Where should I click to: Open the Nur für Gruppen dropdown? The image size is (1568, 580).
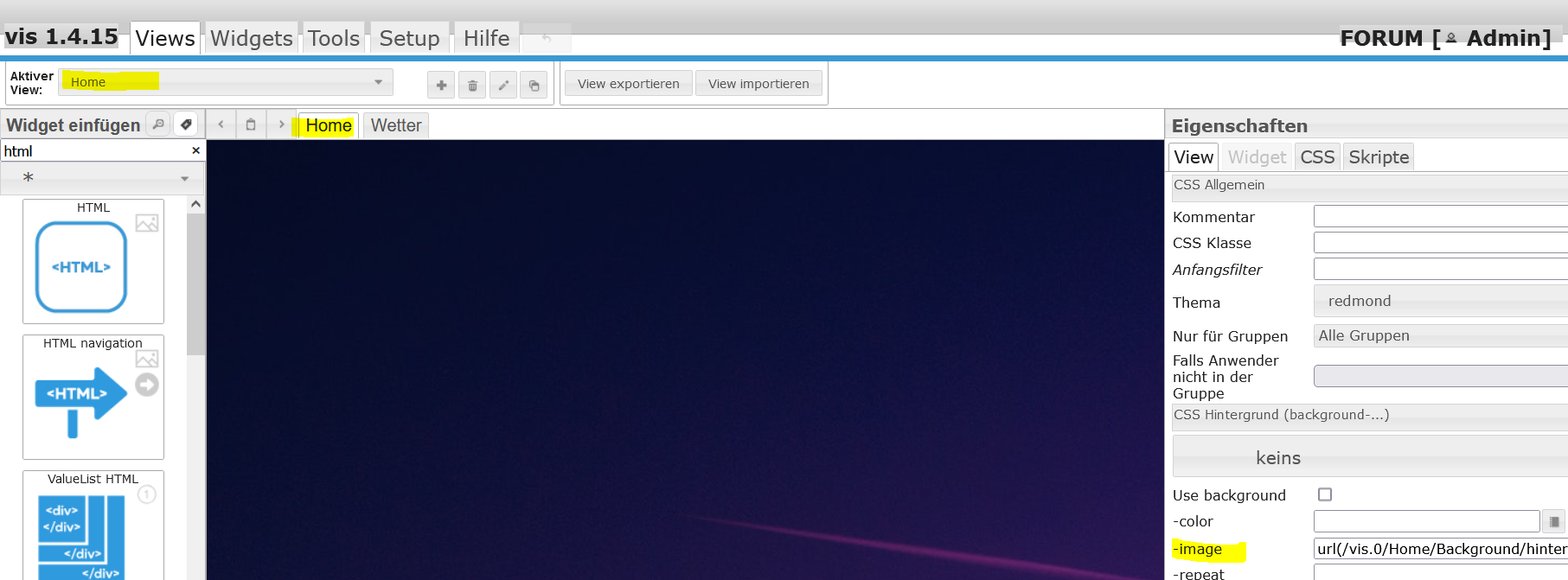[1441, 335]
